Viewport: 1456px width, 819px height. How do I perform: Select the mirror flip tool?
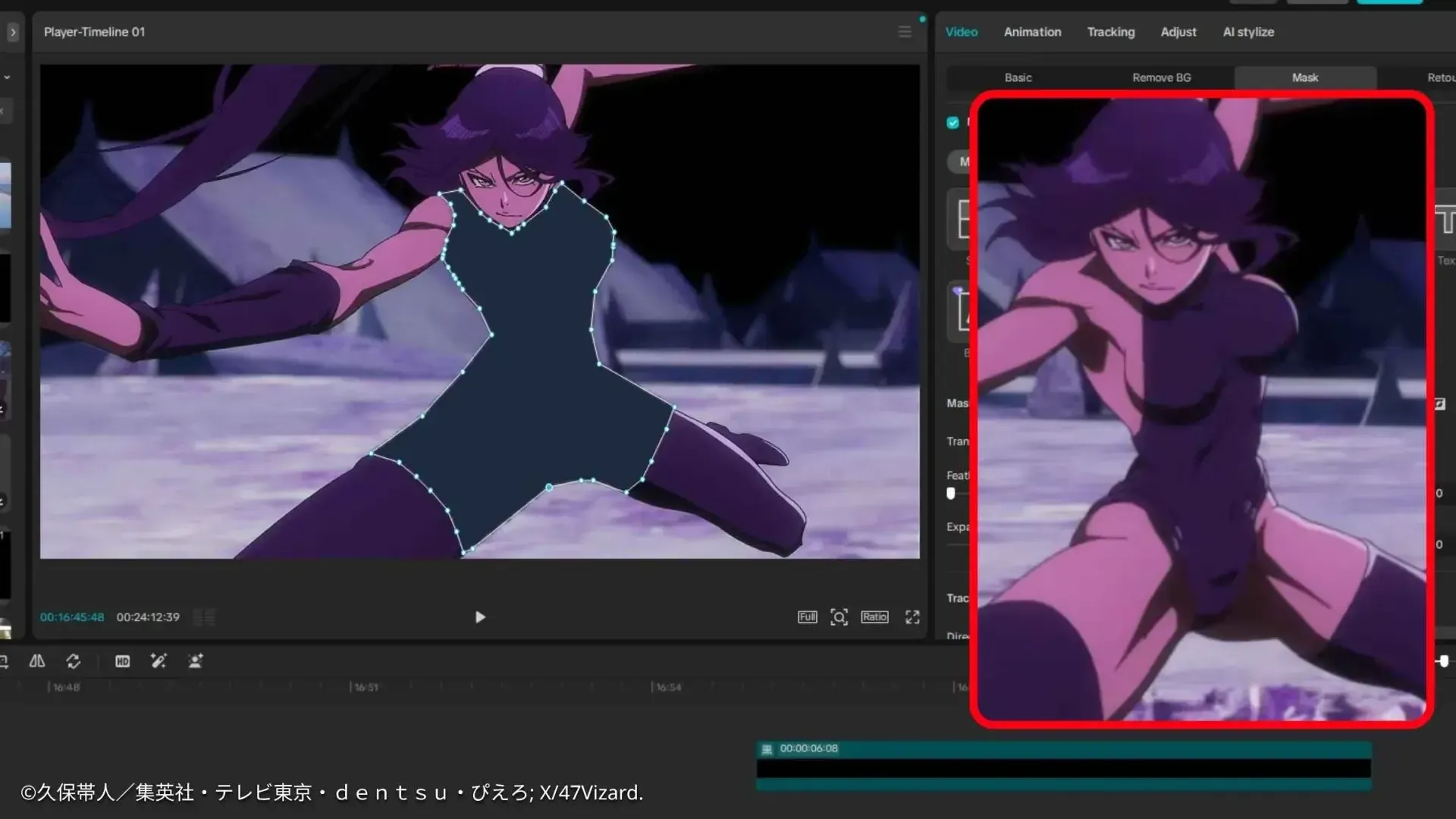(x=36, y=661)
